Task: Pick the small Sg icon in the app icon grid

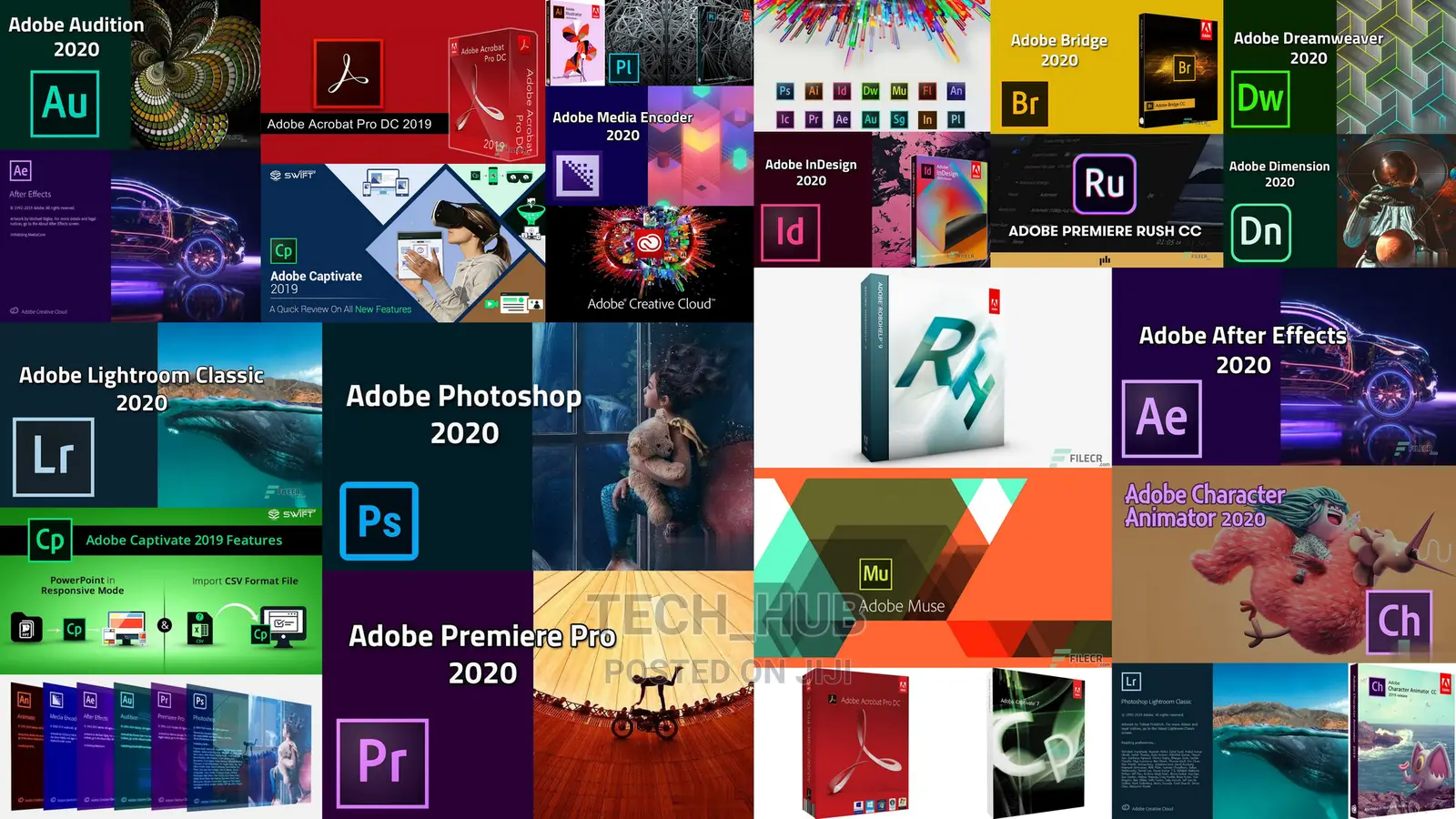Action: [x=899, y=119]
